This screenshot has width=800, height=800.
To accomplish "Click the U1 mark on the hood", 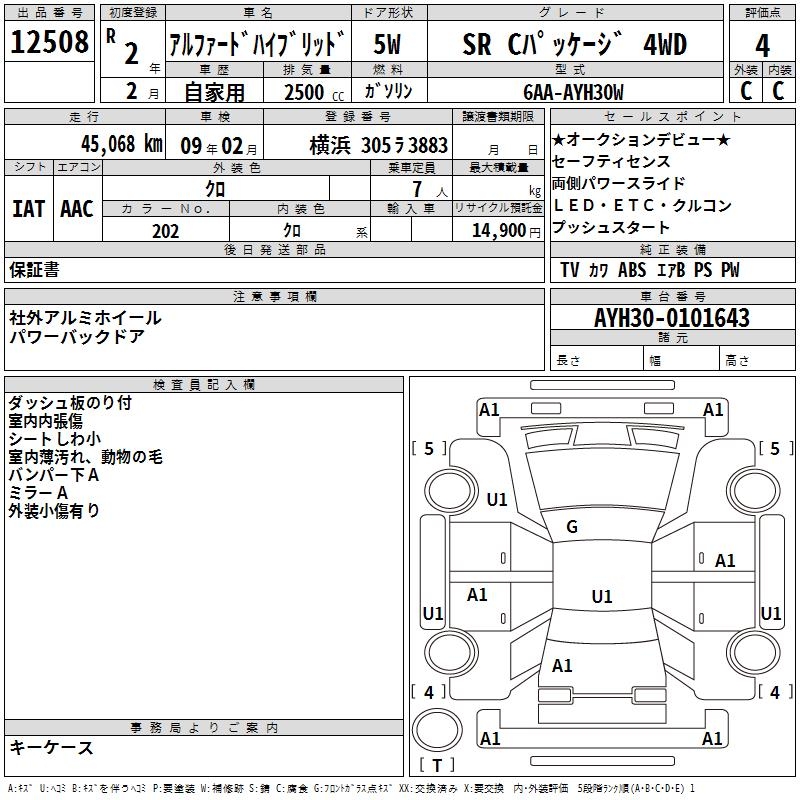I will tap(497, 499).
